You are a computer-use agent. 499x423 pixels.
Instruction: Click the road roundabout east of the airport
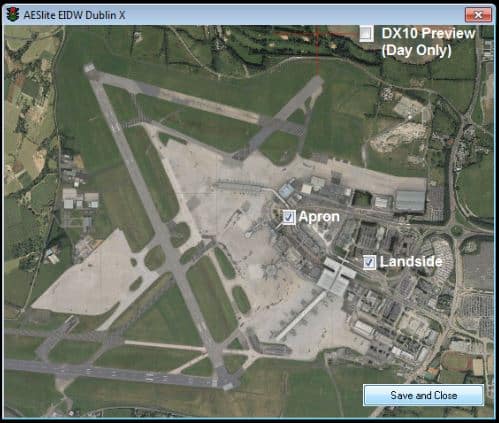click(457, 230)
